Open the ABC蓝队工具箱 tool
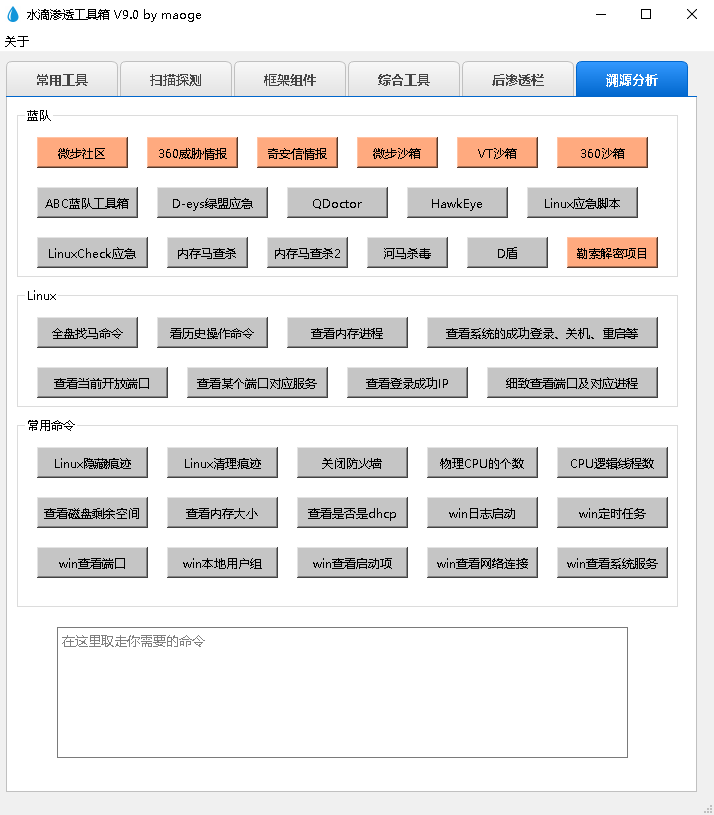The width and height of the screenshot is (714, 815). pyautogui.click(x=87, y=203)
